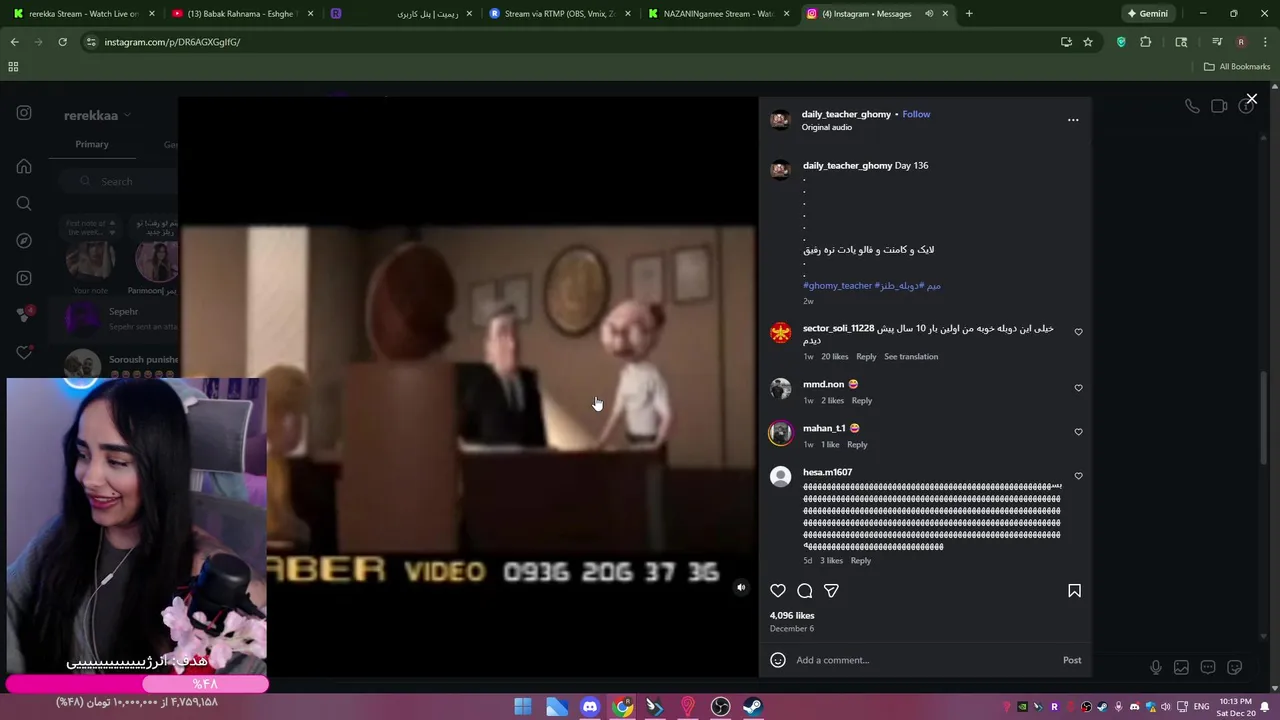Viewport: 1280px width, 720px height.
Task: Open the Chrome apps grid icon
Action: [13, 67]
